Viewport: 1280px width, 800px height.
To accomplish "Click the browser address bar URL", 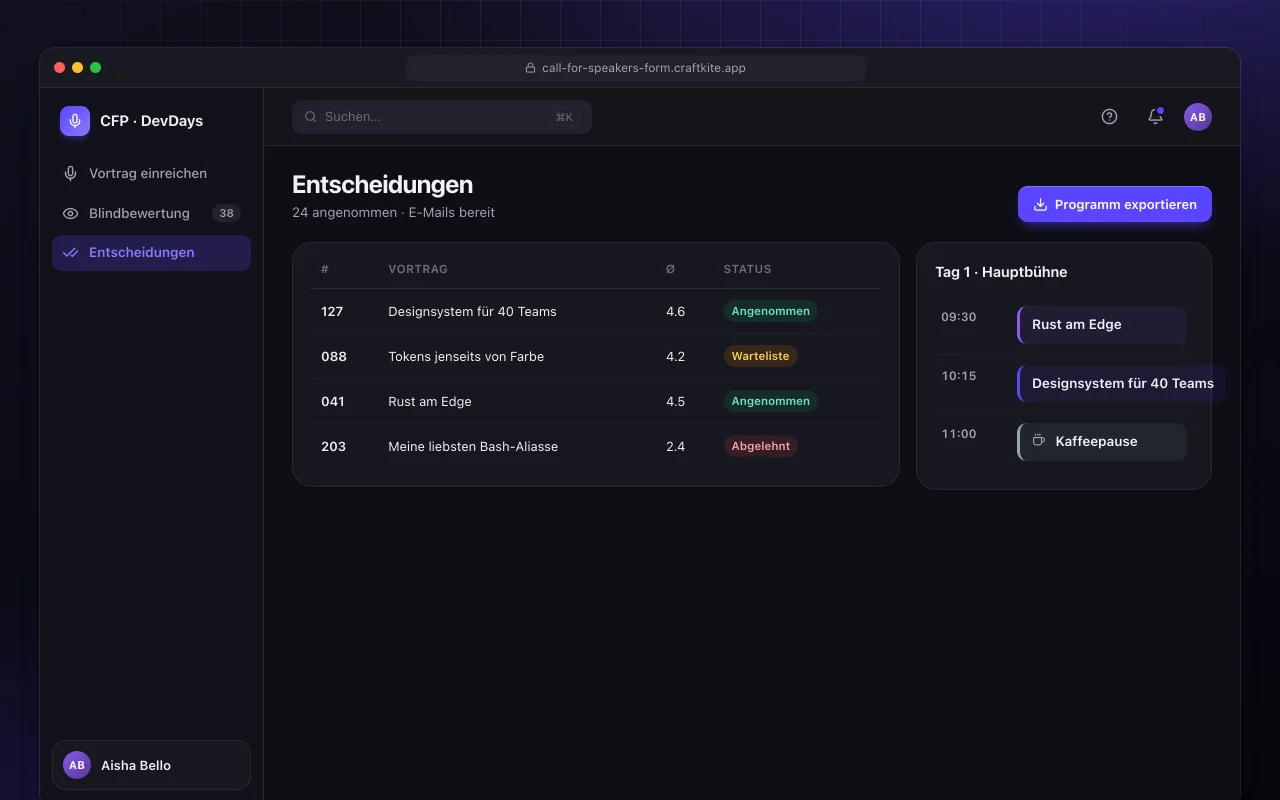I will click(636, 68).
